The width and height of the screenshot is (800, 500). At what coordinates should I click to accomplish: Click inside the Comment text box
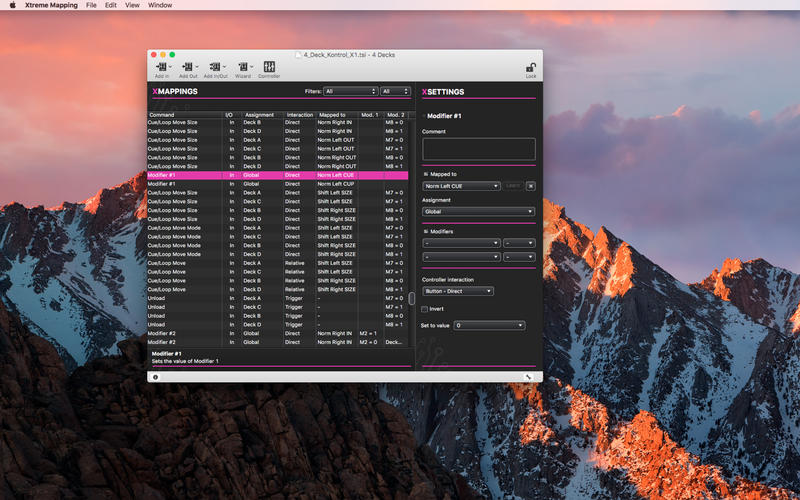point(479,149)
